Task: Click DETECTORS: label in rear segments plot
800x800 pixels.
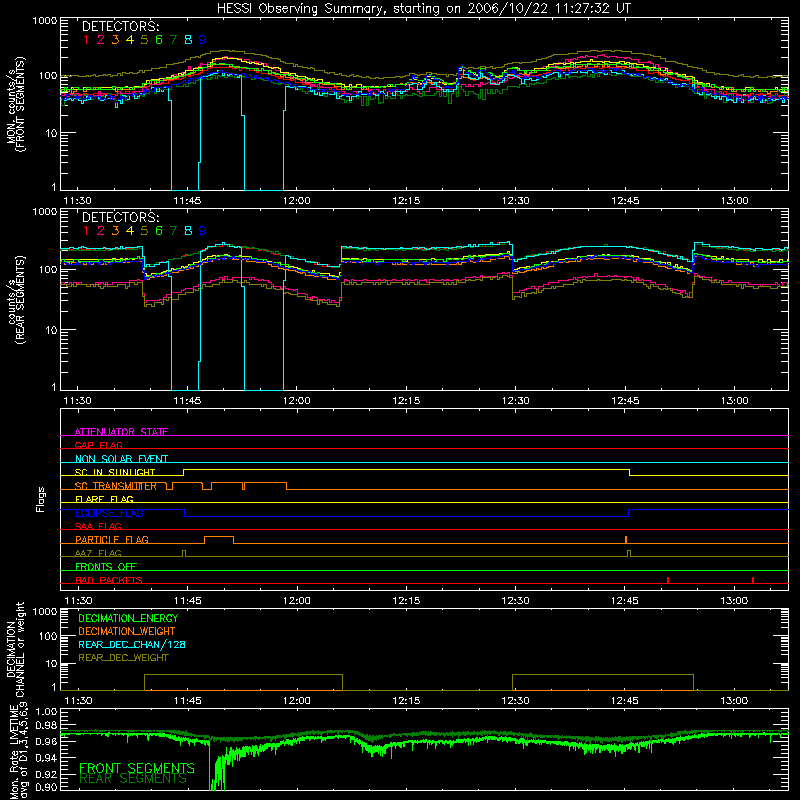Action: [x=120, y=218]
